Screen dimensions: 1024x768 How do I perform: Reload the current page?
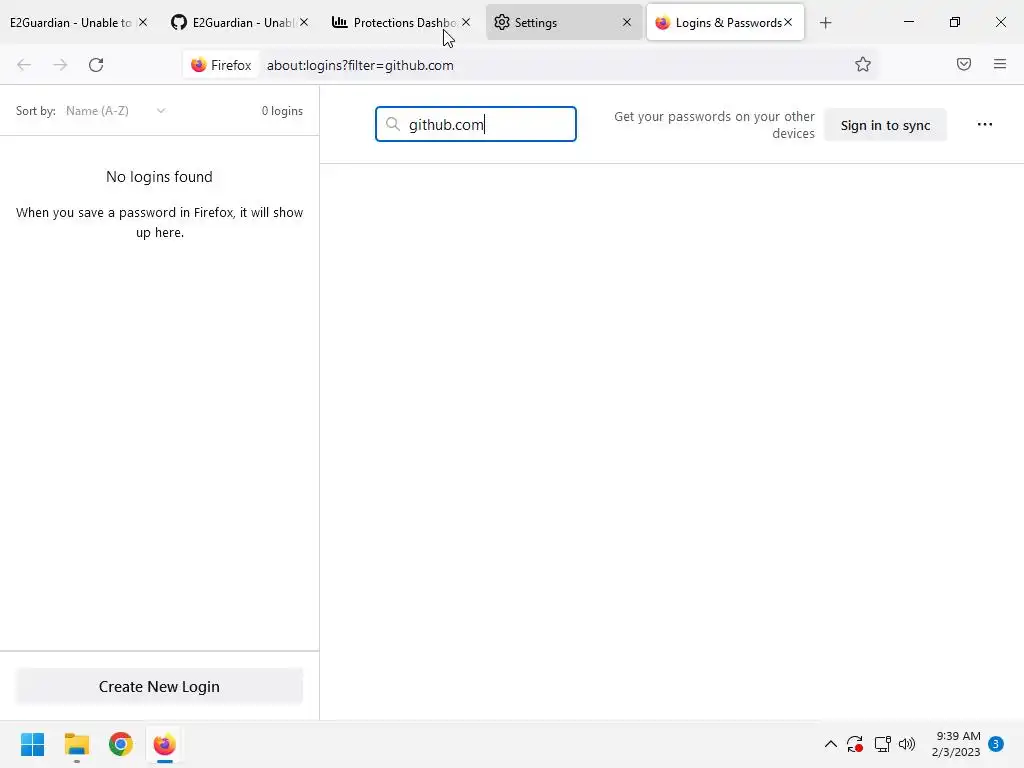tap(96, 65)
